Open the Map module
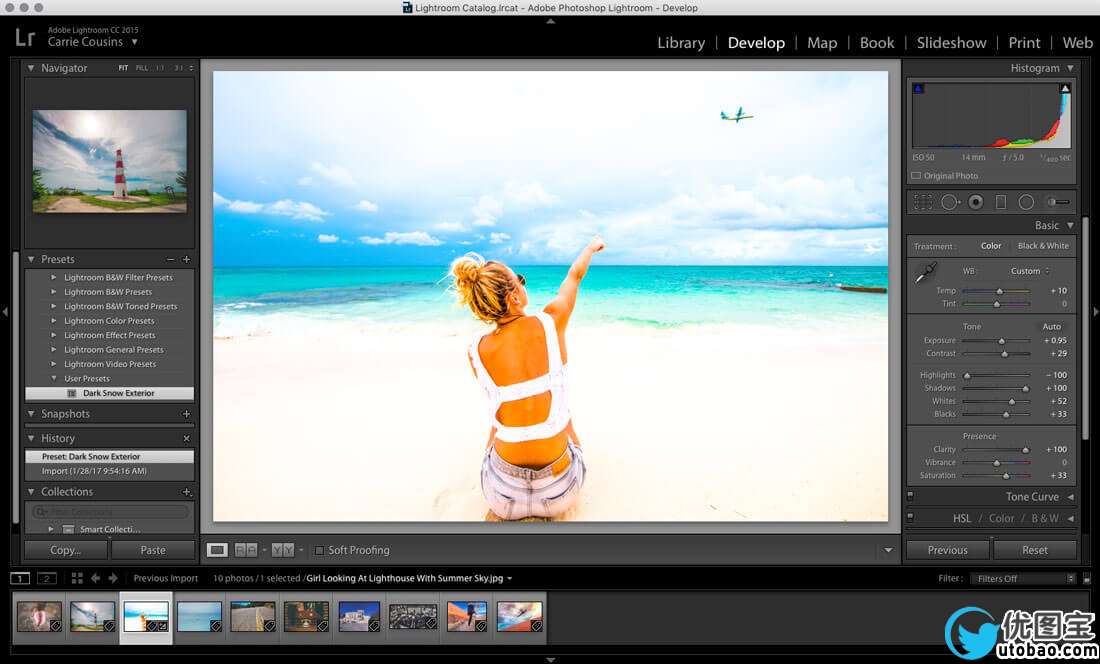The height and width of the screenshot is (664, 1100). (x=821, y=43)
